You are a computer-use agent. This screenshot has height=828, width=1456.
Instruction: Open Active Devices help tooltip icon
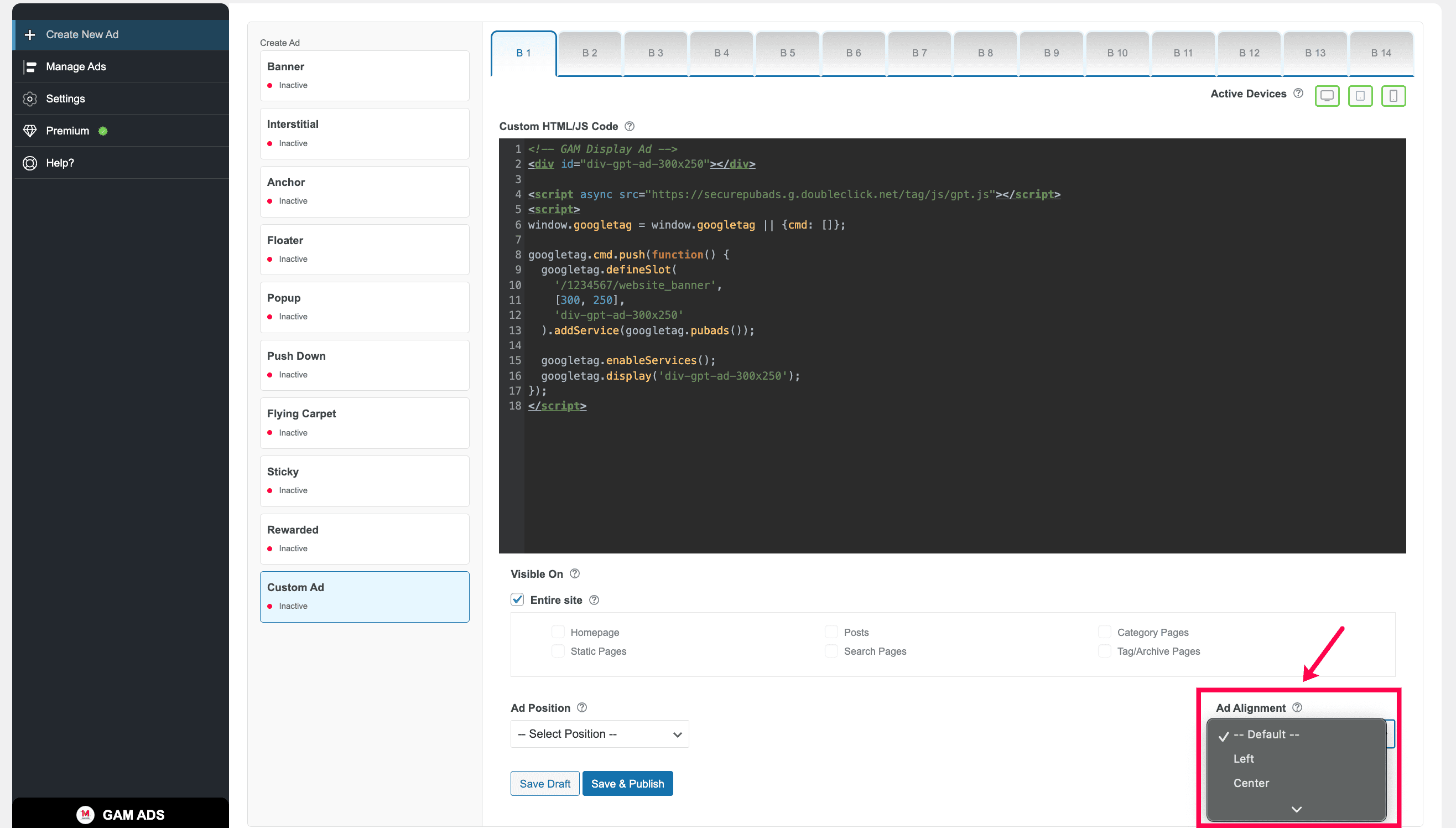pyautogui.click(x=1298, y=94)
